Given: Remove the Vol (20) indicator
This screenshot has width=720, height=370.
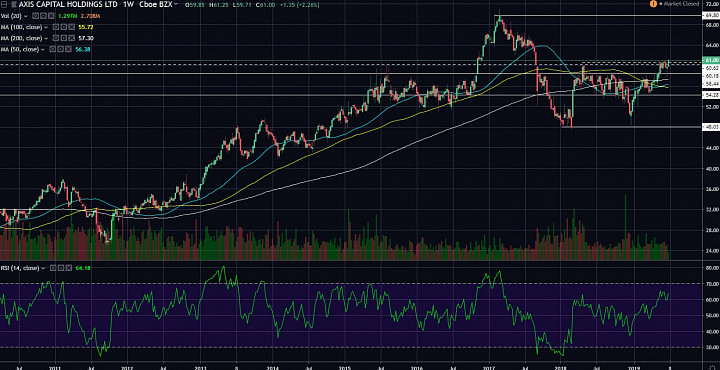Looking at the screenshot, I should [x=51, y=16].
